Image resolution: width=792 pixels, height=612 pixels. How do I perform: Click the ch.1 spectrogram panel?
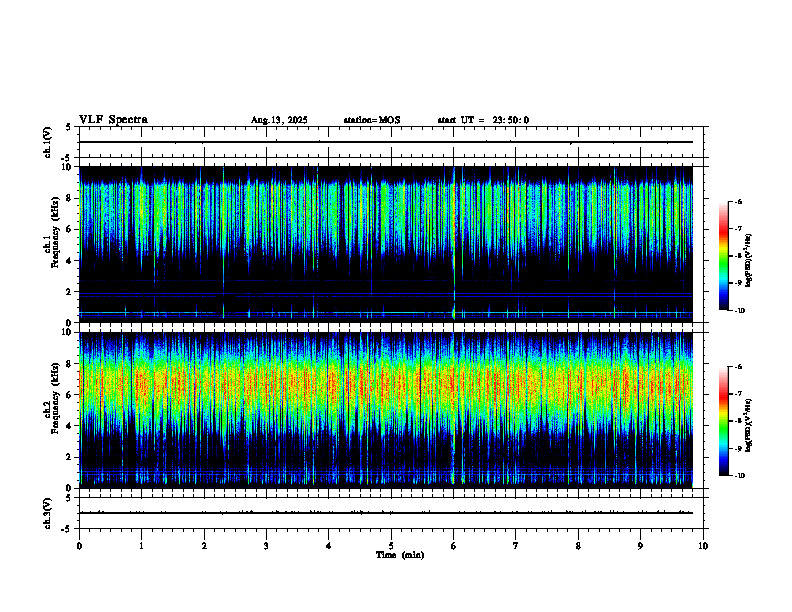(386, 244)
